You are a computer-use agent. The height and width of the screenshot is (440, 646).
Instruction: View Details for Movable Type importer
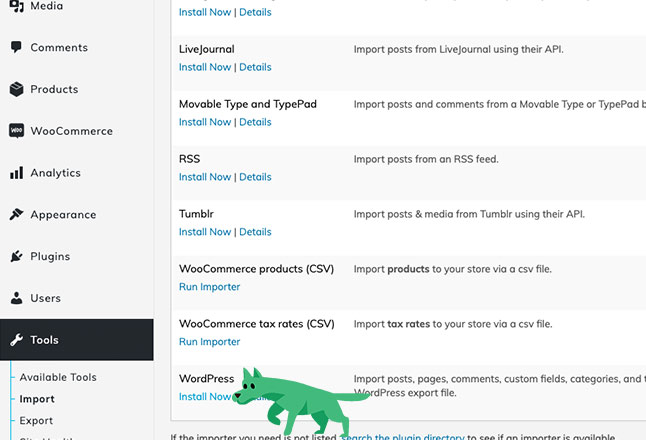click(x=255, y=122)
